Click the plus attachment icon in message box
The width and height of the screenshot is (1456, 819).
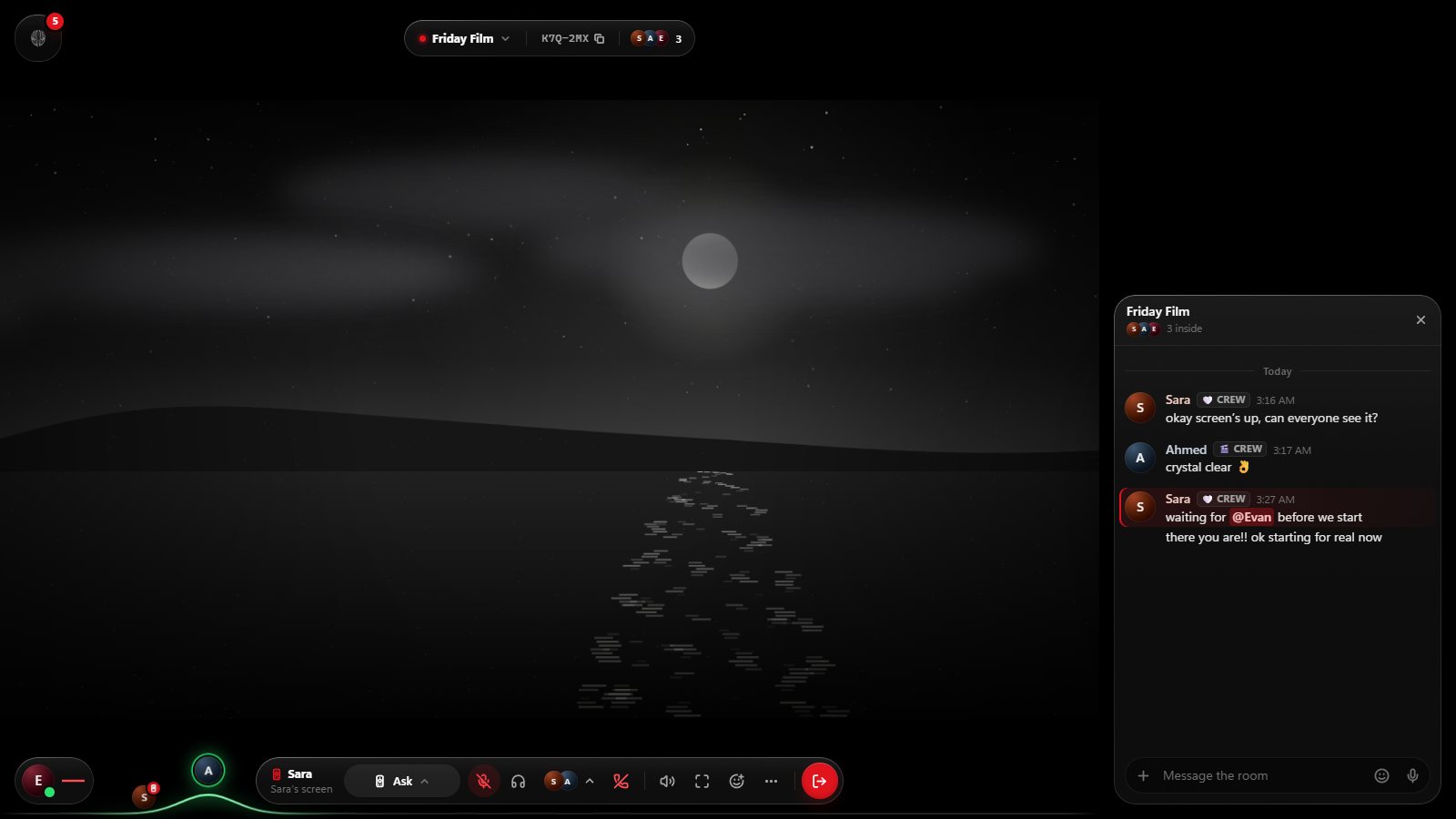[1143, 776]
